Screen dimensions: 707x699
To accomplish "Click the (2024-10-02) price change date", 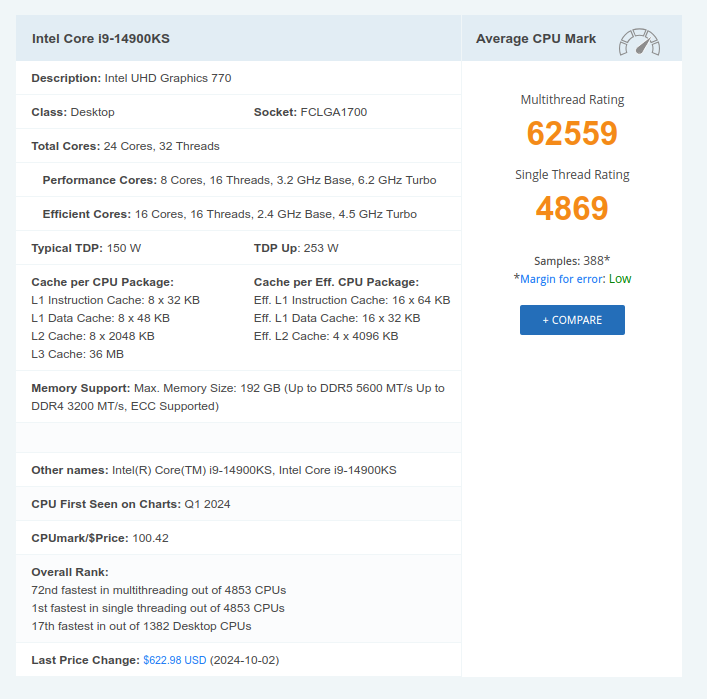I will click(x=244, y=660).
